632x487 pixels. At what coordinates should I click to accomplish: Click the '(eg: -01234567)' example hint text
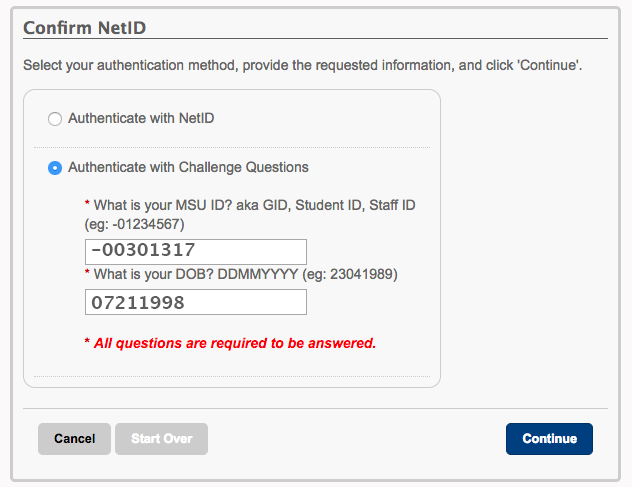[134, 224]
